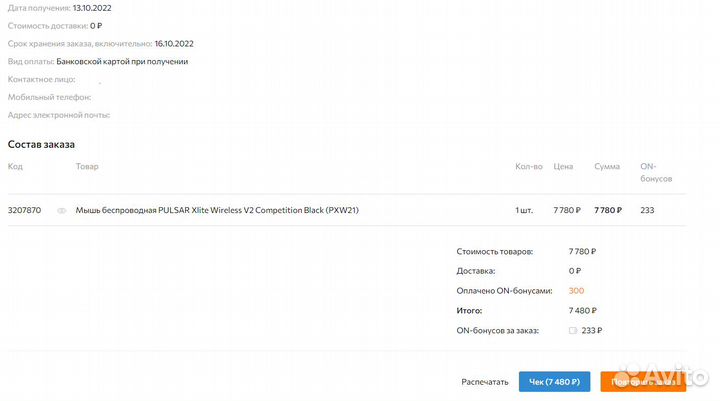Click the 233 bonus value in product row
Viewport: 720px width, 401px height.
point(647,210)
